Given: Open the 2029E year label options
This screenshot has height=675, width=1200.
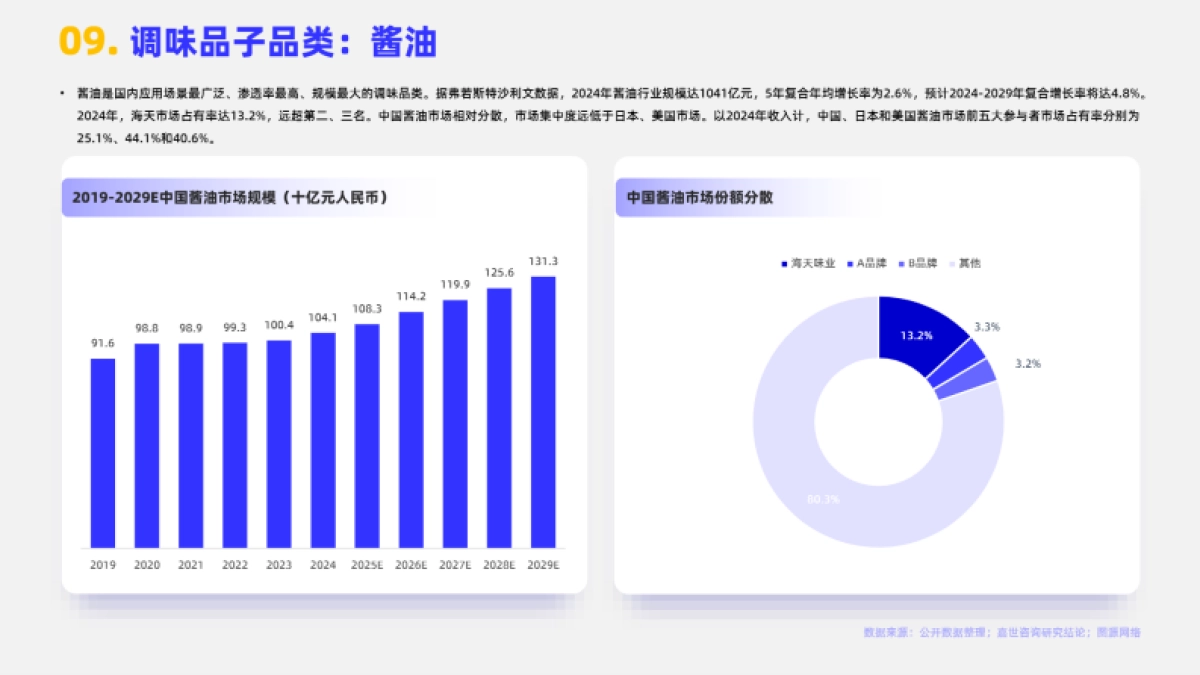Looking at the screenshot, I should [x=544, y=564].
